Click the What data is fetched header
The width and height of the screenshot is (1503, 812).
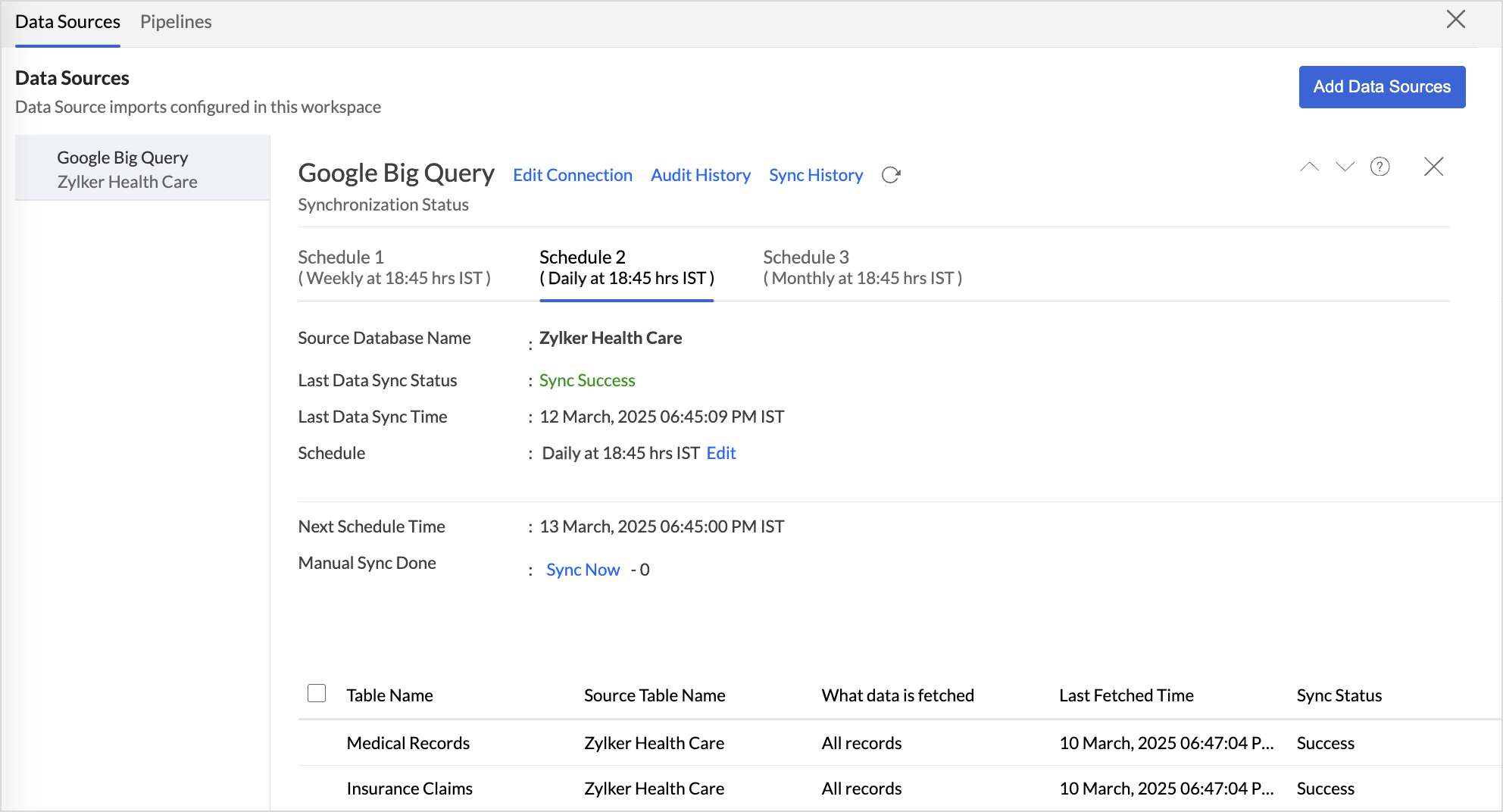point(898,695)
